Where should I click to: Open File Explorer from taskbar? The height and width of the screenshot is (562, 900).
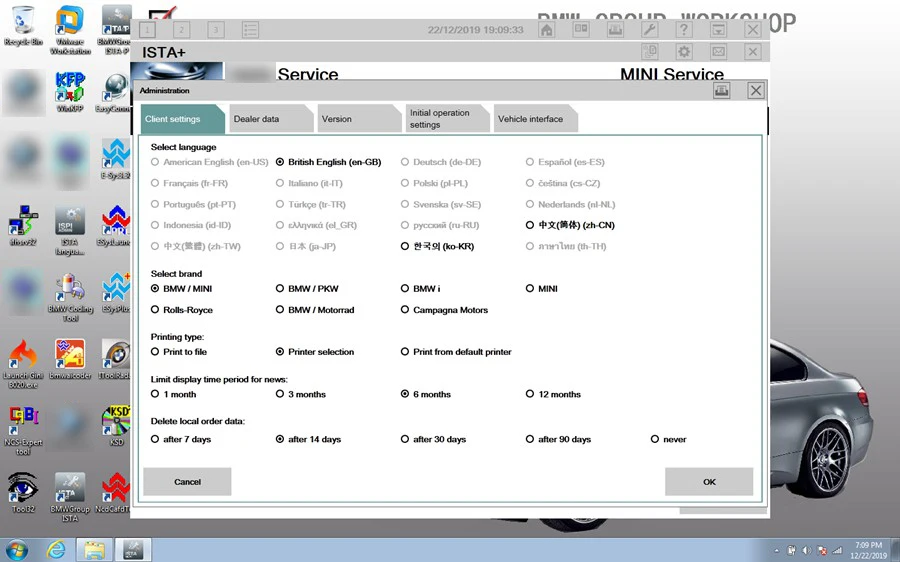click(x=94, y=550)
